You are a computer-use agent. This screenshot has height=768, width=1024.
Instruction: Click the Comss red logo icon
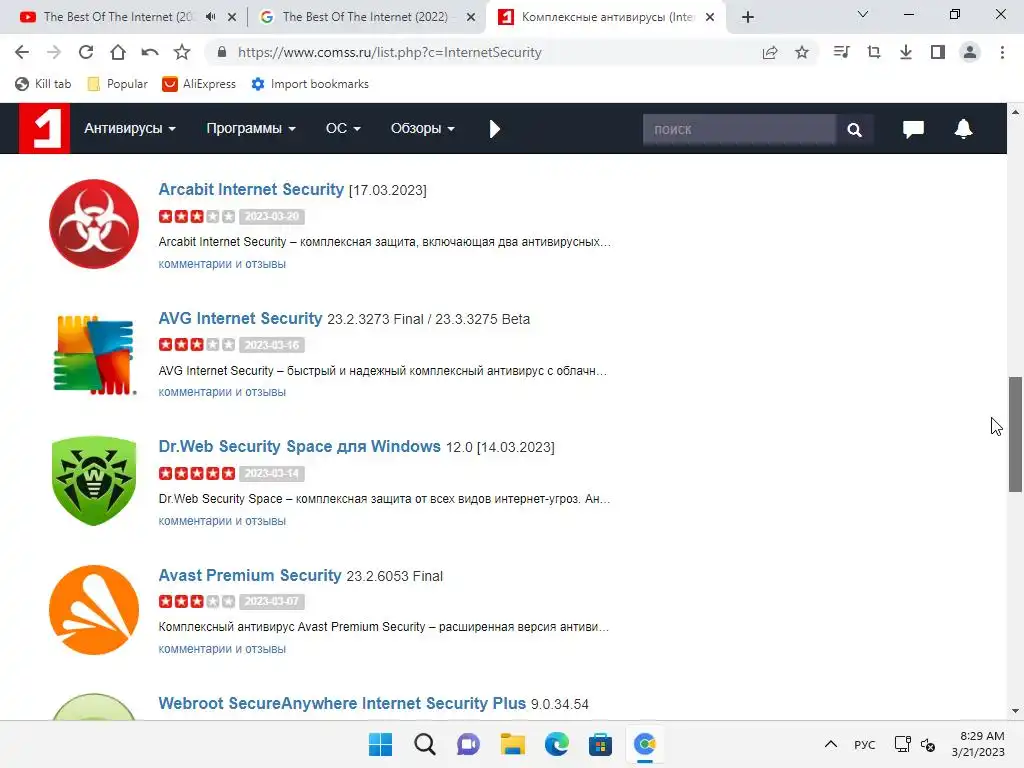click(44, 129)
